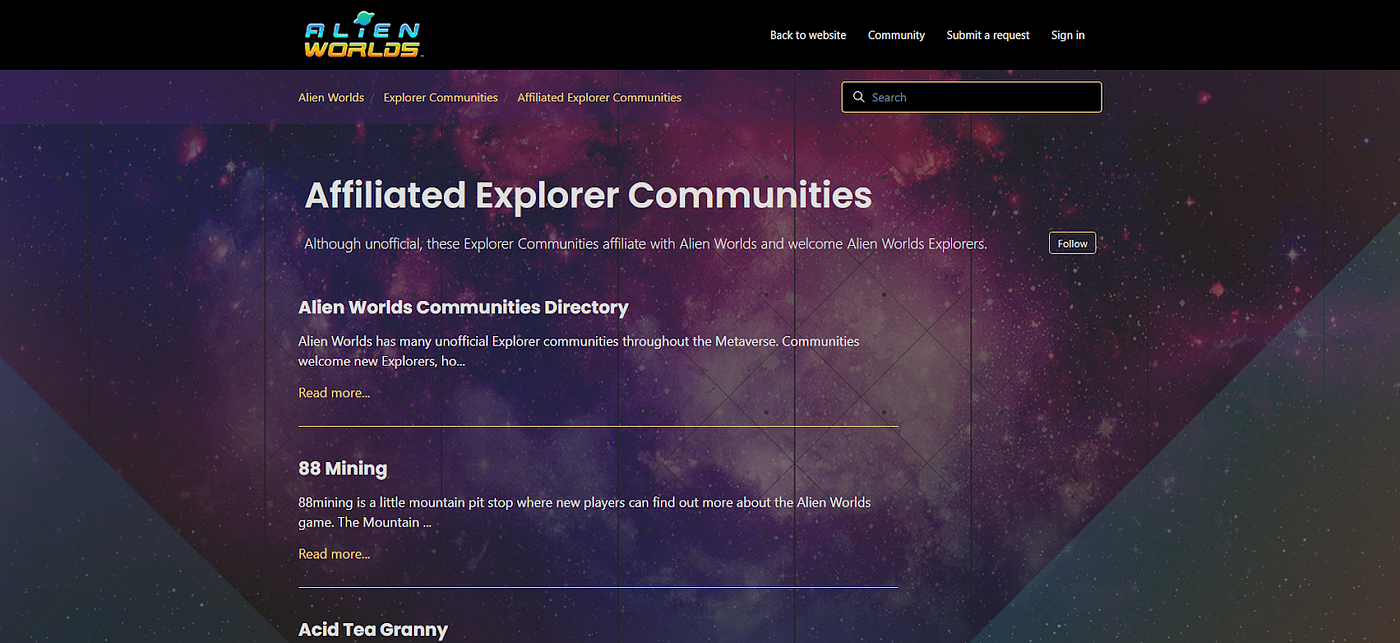Select Submit a request in header

(988, 35)
